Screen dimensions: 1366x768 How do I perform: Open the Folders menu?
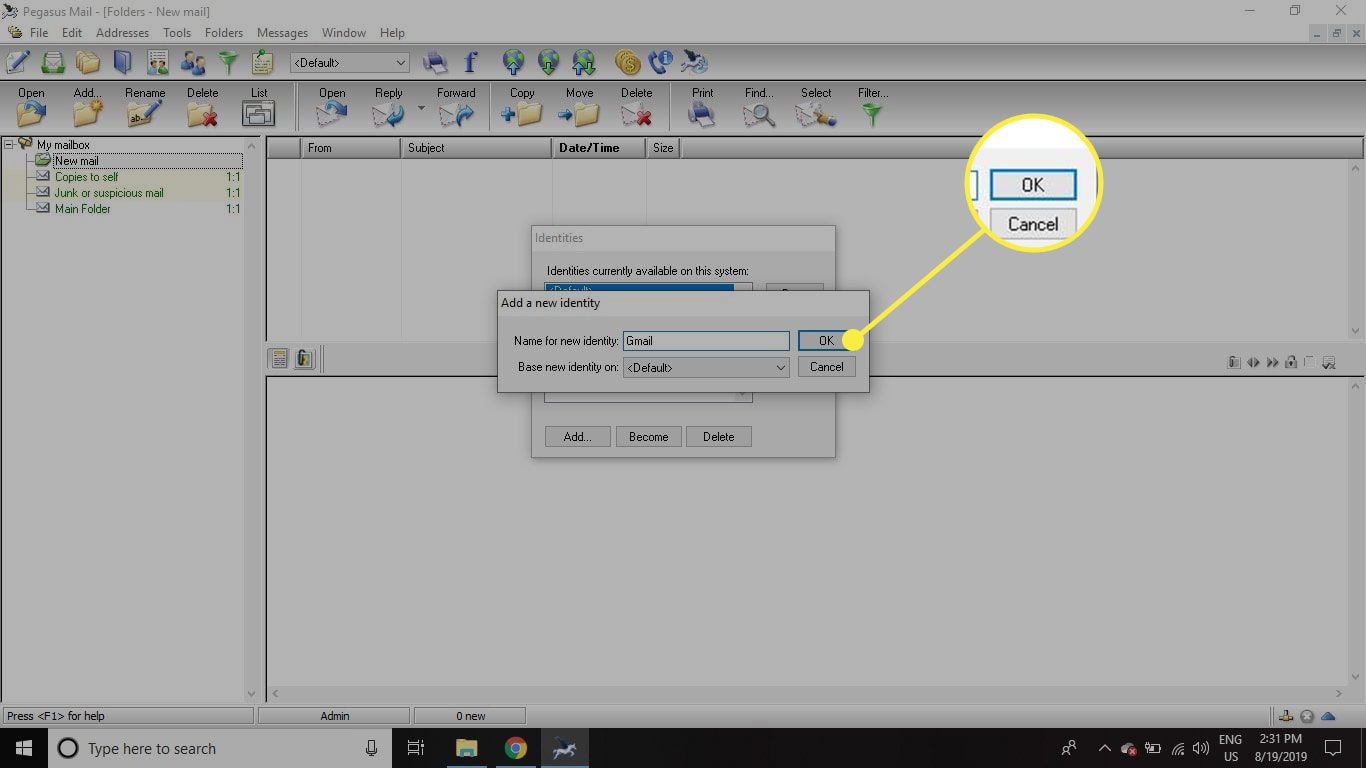pyautogui.click(x=224, y=33)
